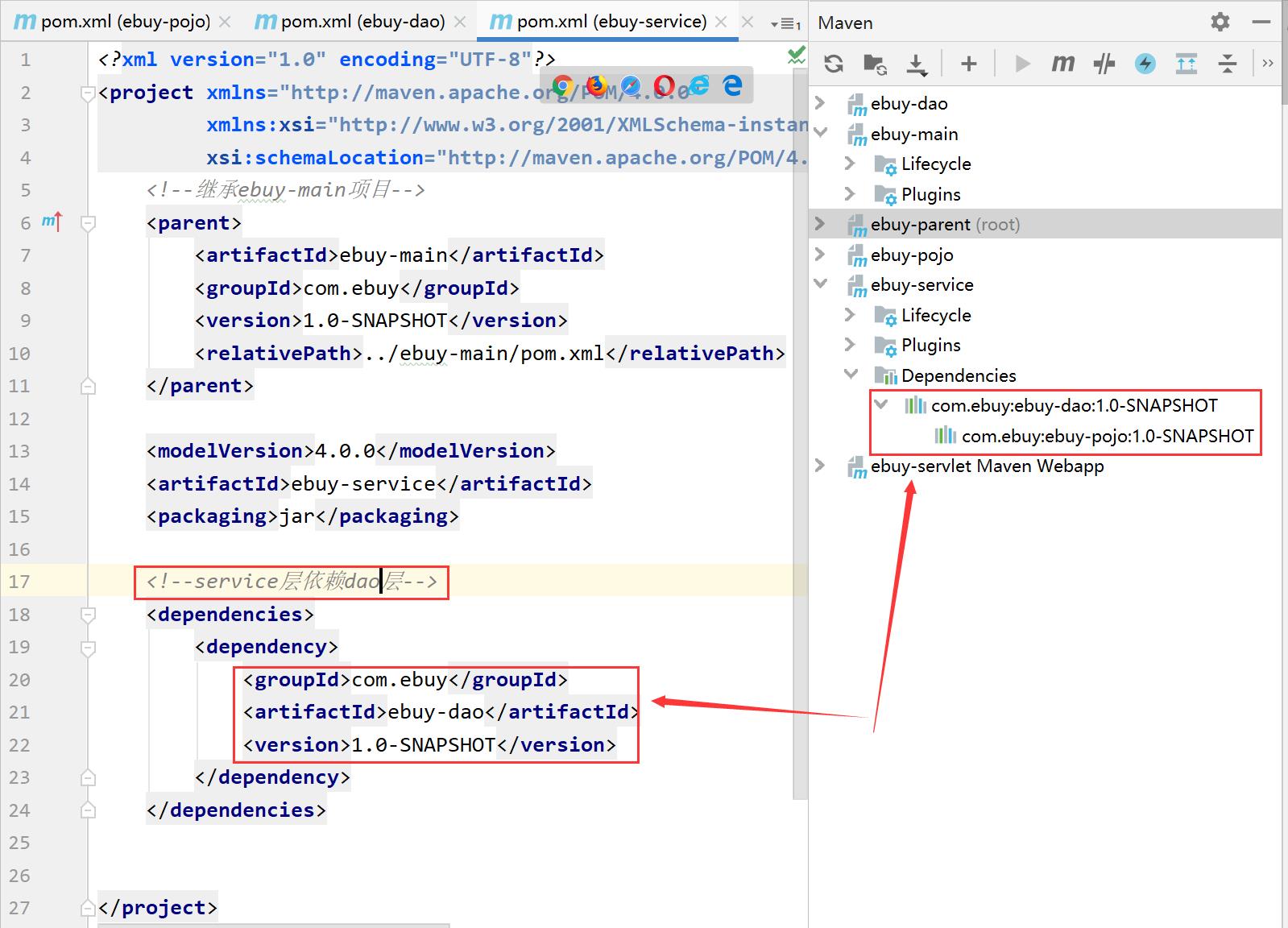
Task: Select com.ebuy:ebuy-pojo:1.0-SNAPSHOT dependency
Action: [1108, 436]
